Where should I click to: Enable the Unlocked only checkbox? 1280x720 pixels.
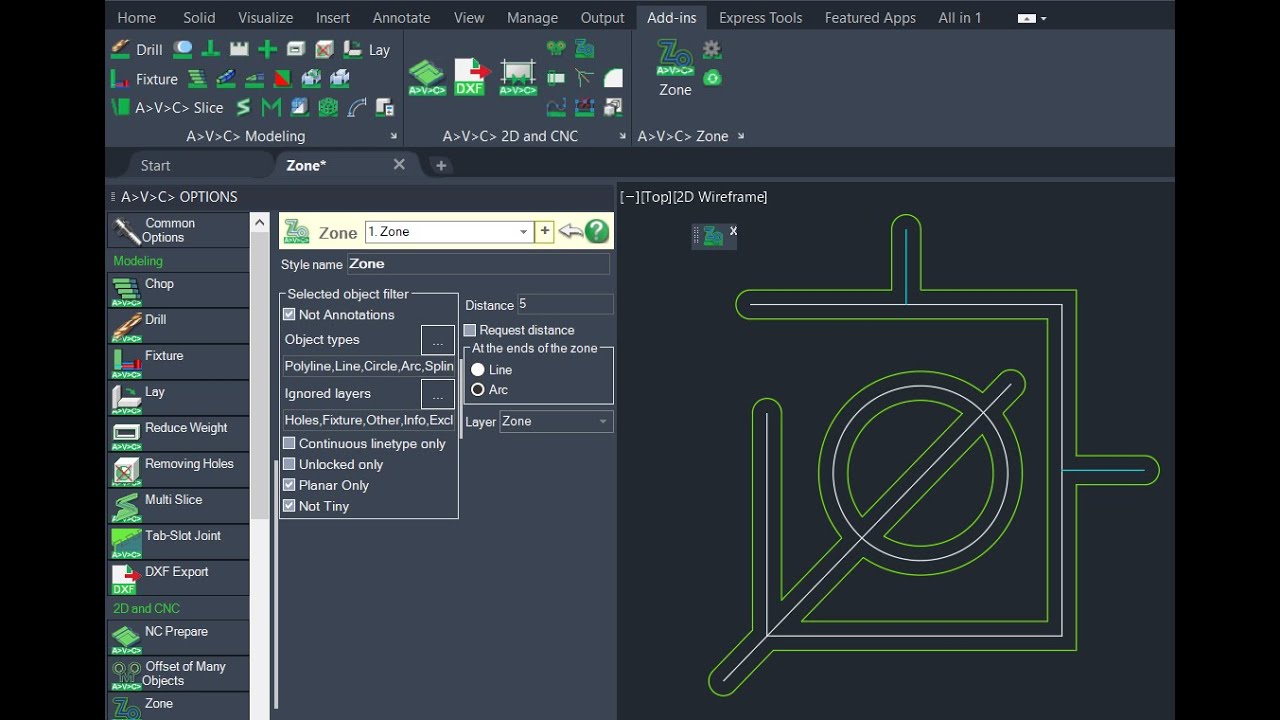289,464
